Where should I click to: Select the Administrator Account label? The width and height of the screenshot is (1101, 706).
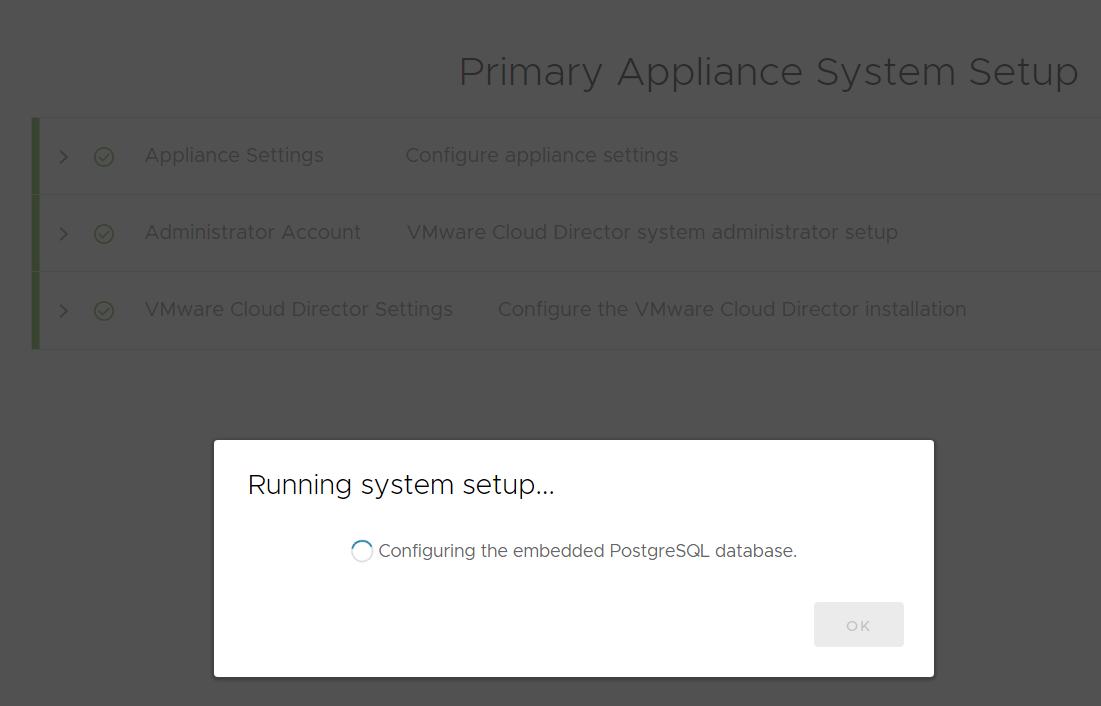(253, 233)
